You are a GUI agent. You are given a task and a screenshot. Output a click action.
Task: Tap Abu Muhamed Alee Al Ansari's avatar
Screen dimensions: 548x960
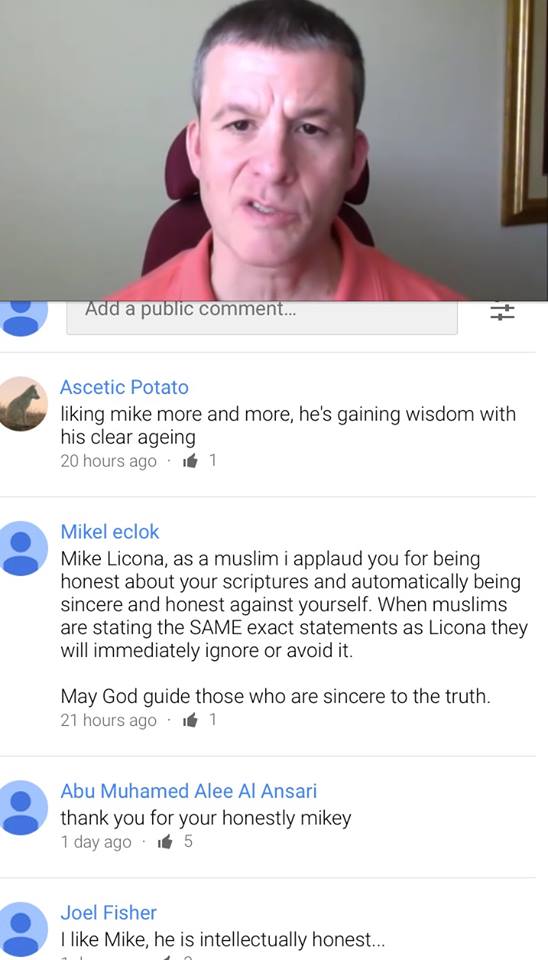pyautogui.click(x=21, y=808)
